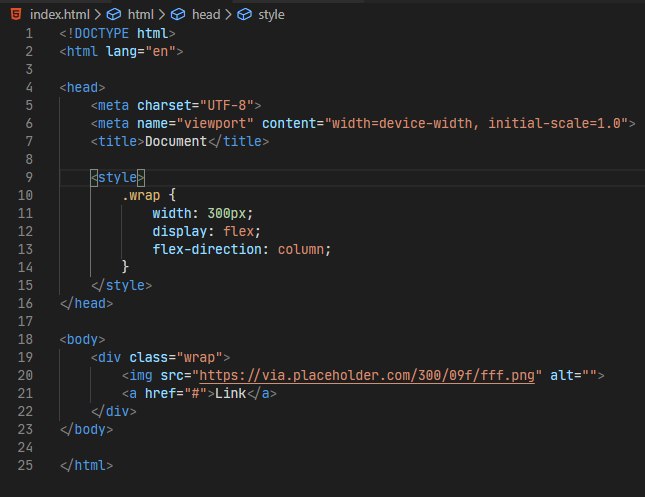Click the cube icon beside html breadcrumb
Screen dimensions: 645x497
114,14
